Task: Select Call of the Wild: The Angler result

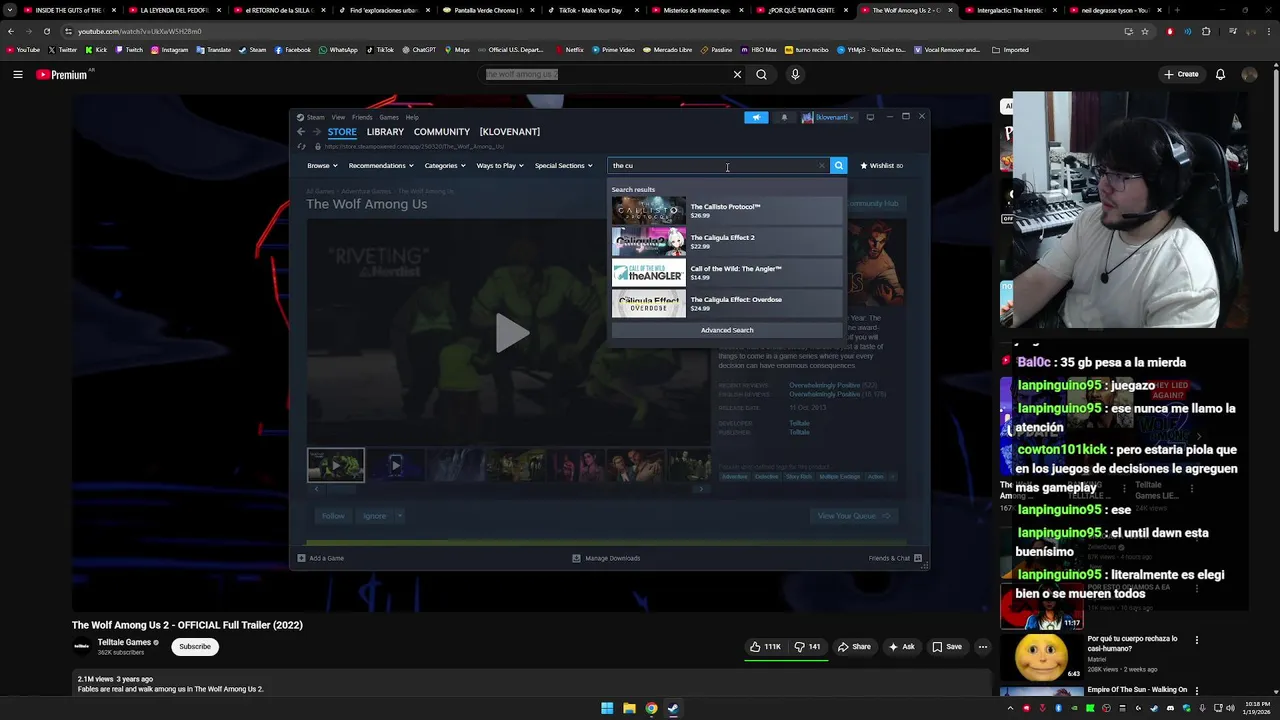Action: [727, 273]
